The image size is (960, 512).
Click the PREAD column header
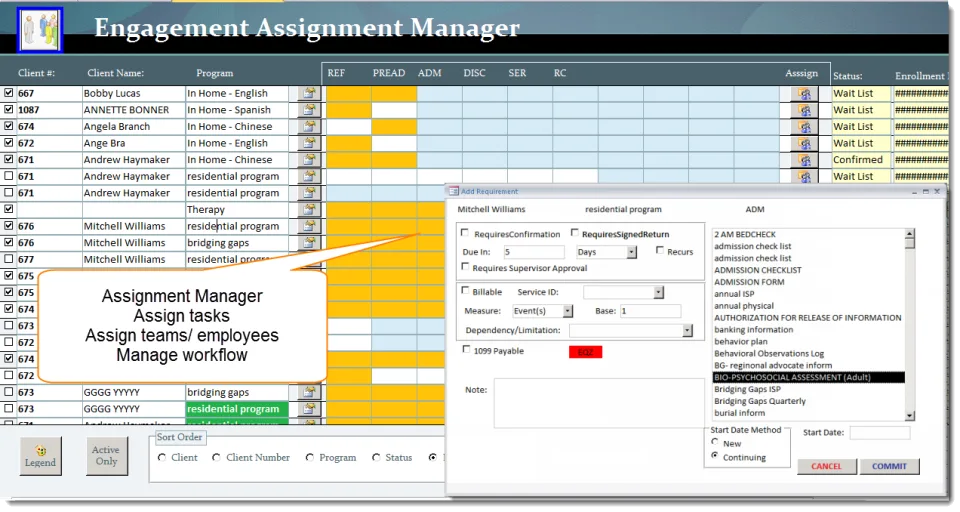[389, 73]
